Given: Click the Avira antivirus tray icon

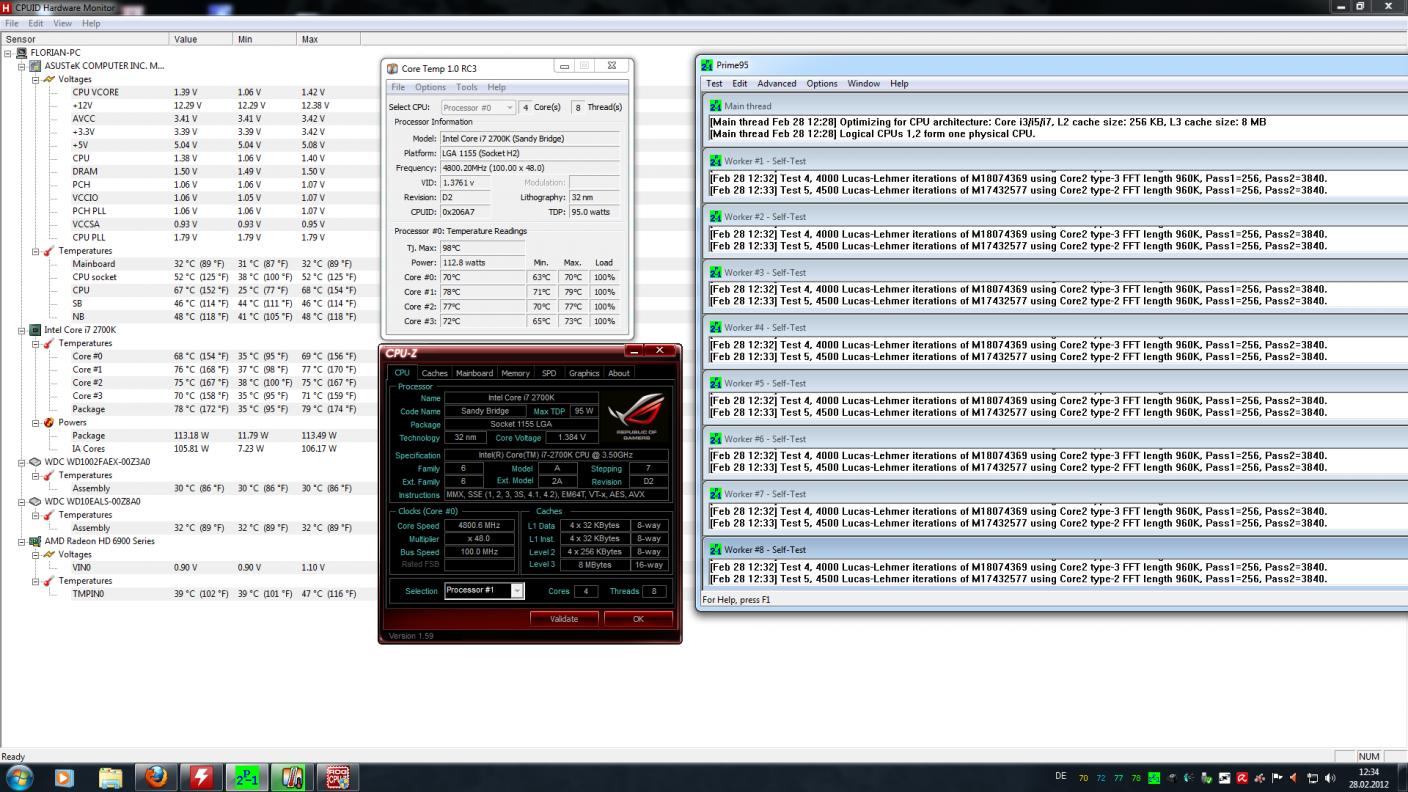Looking at the screenshot, I should [x=1241, y=778].
